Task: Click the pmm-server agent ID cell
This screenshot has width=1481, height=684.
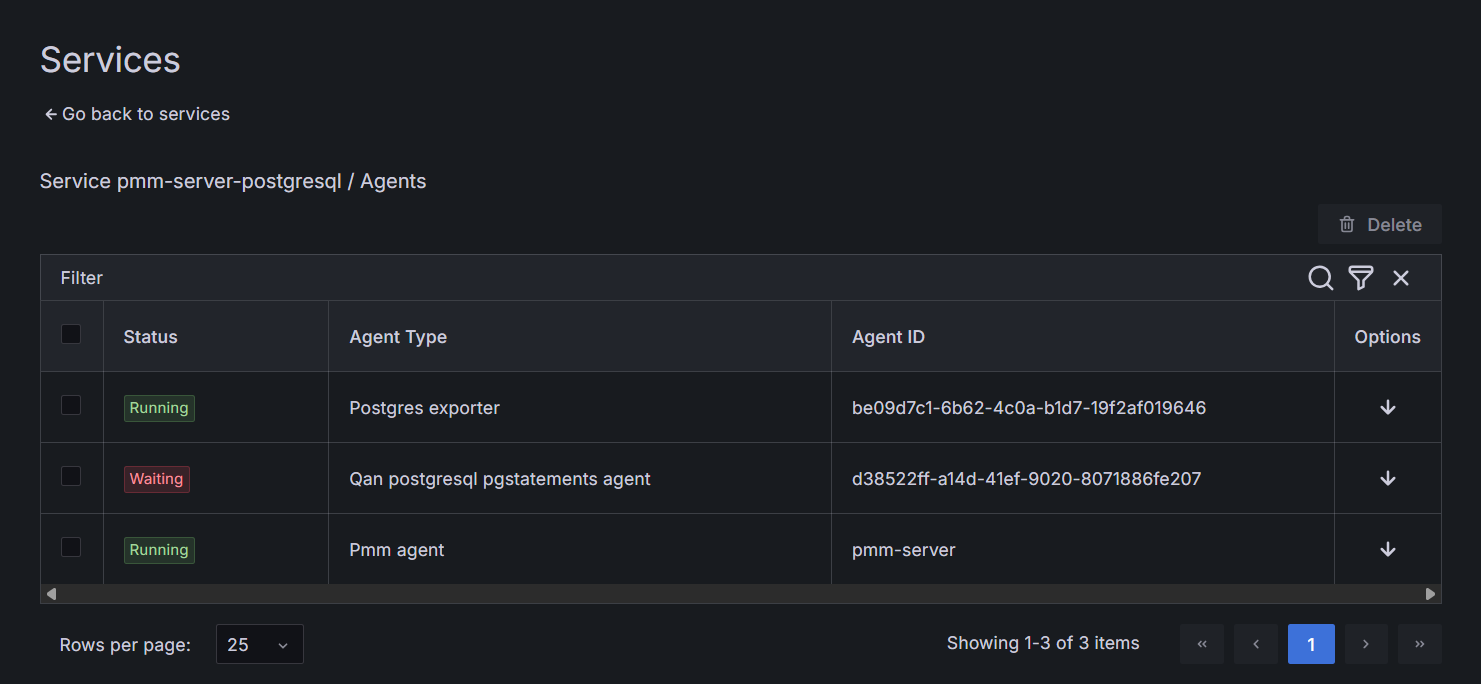Action: (x=1083, y=550)
